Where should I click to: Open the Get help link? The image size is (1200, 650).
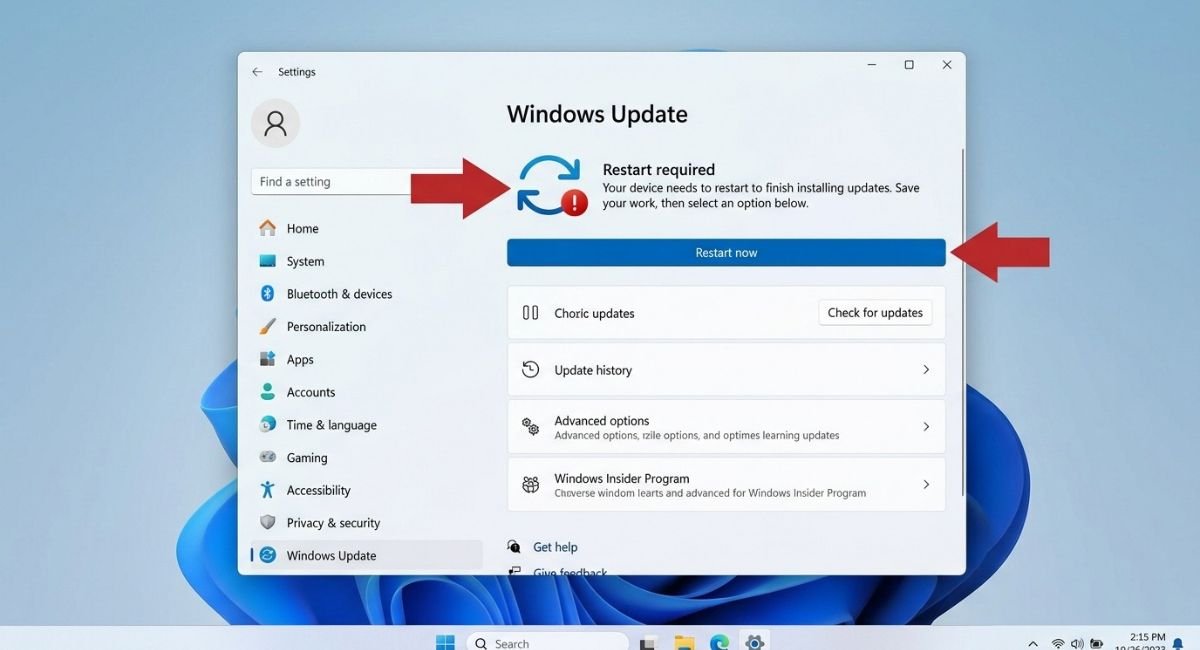pos(555,547)
